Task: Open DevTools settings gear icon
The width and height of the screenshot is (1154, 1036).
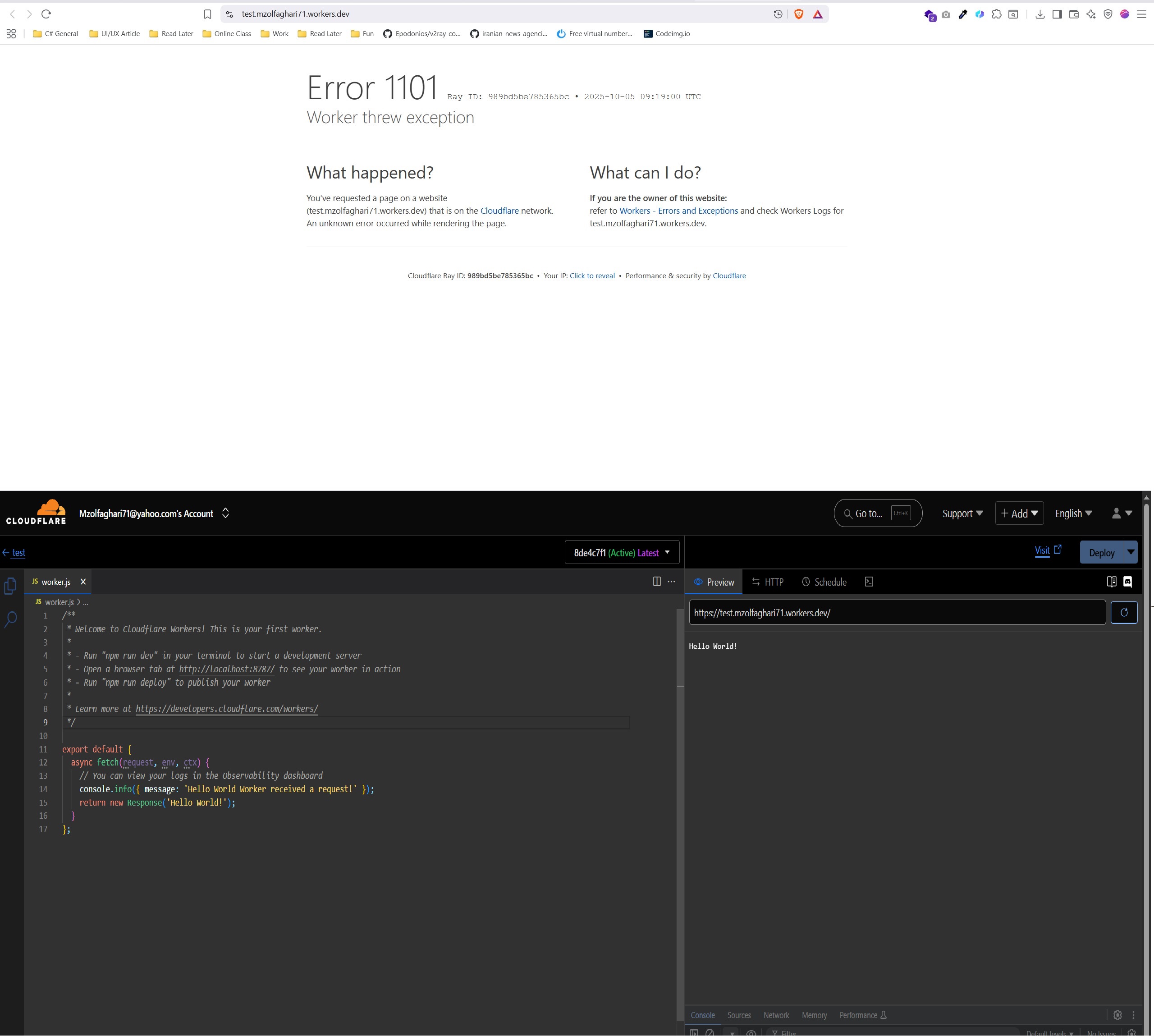Action: point(1117,1015)
